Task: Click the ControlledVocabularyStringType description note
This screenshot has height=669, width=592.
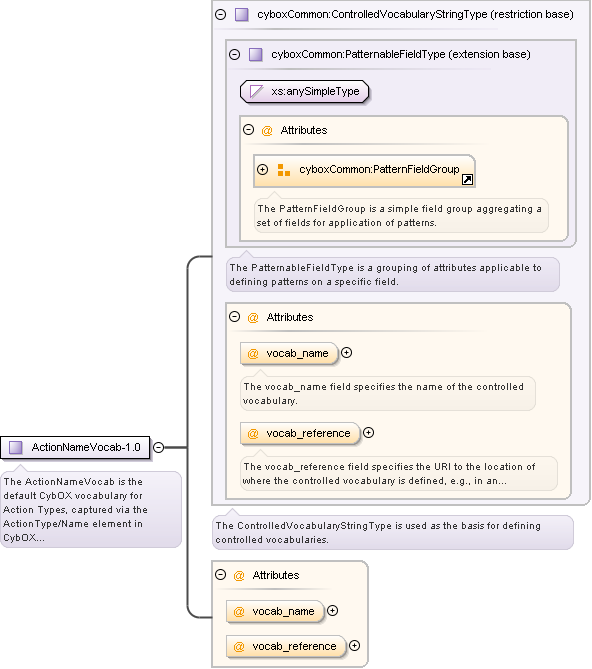Action: coord(393,532)
